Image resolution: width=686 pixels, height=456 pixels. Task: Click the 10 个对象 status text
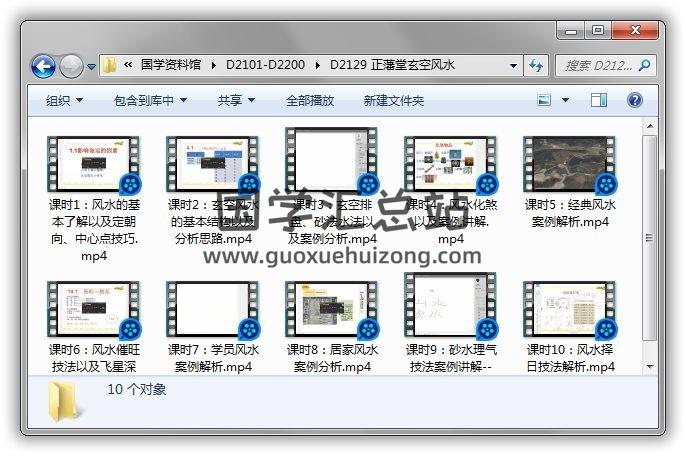137,389
